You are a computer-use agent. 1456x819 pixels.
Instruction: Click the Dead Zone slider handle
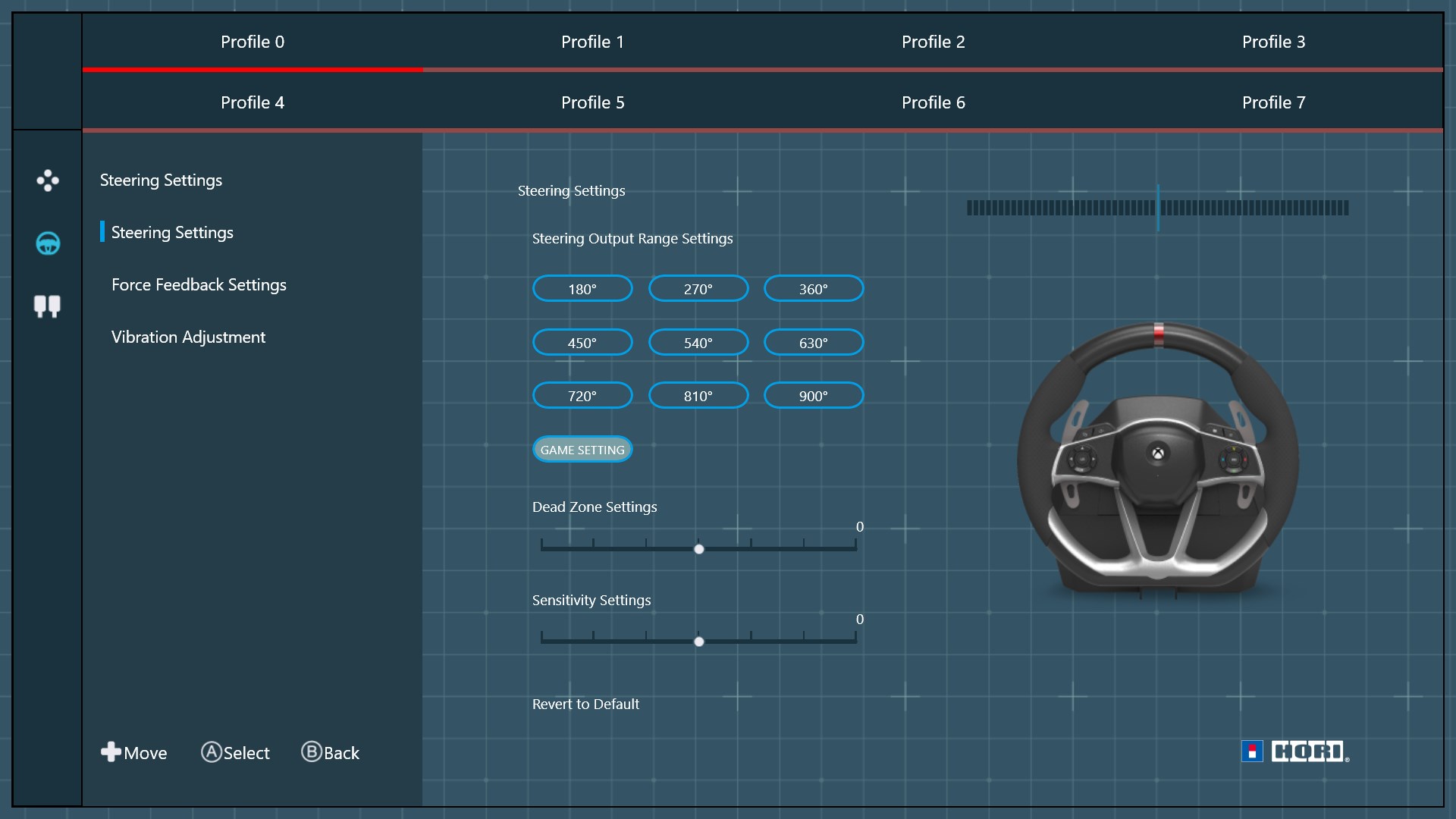coord(698,549)
